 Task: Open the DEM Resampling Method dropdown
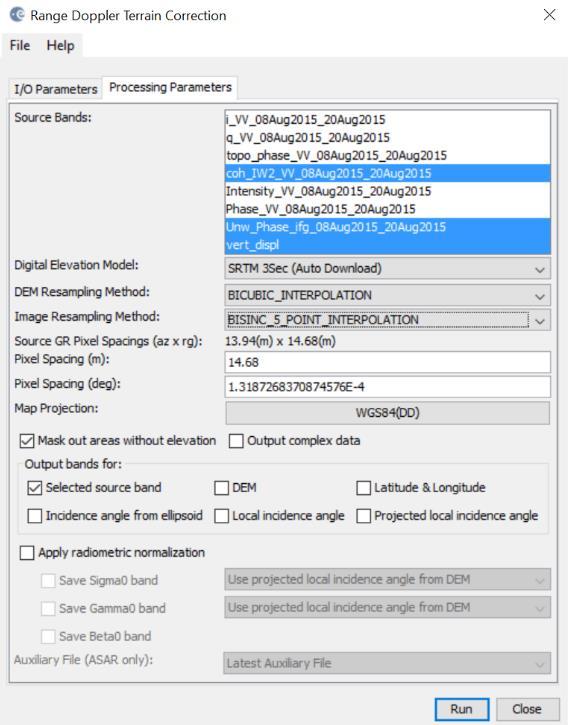(x=388, y=295)
